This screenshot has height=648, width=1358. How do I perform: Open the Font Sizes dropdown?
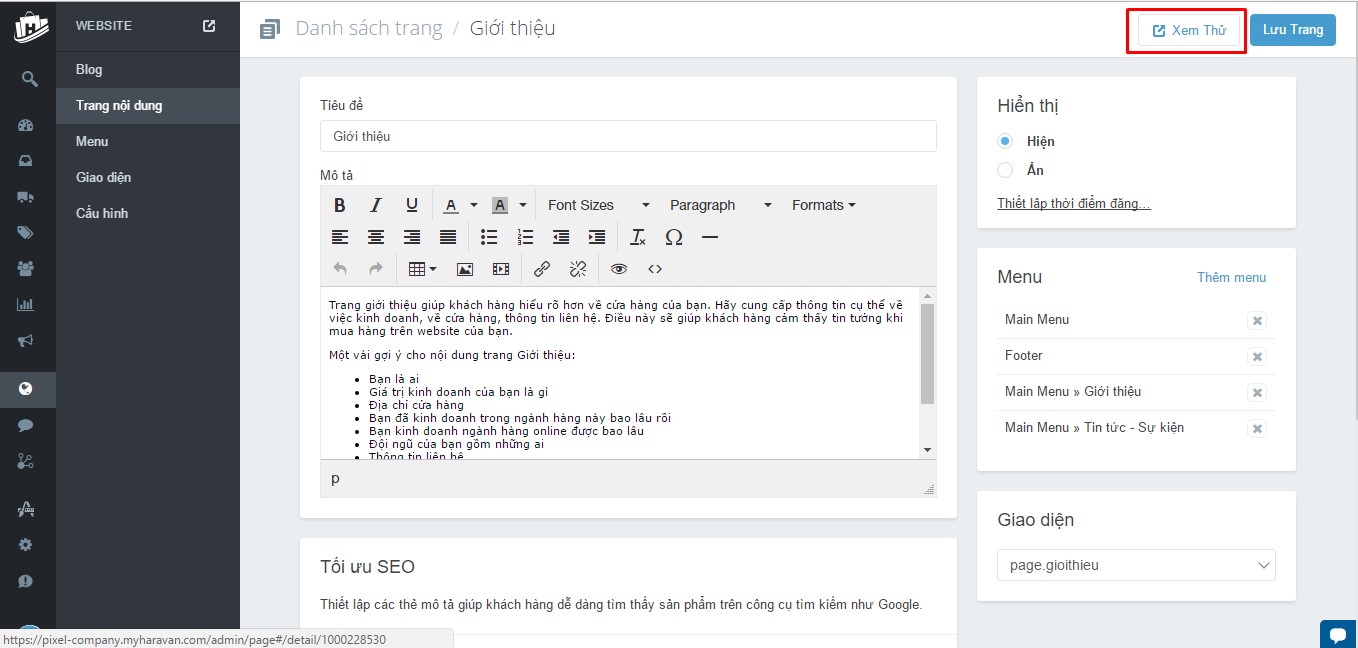point(598,205)
